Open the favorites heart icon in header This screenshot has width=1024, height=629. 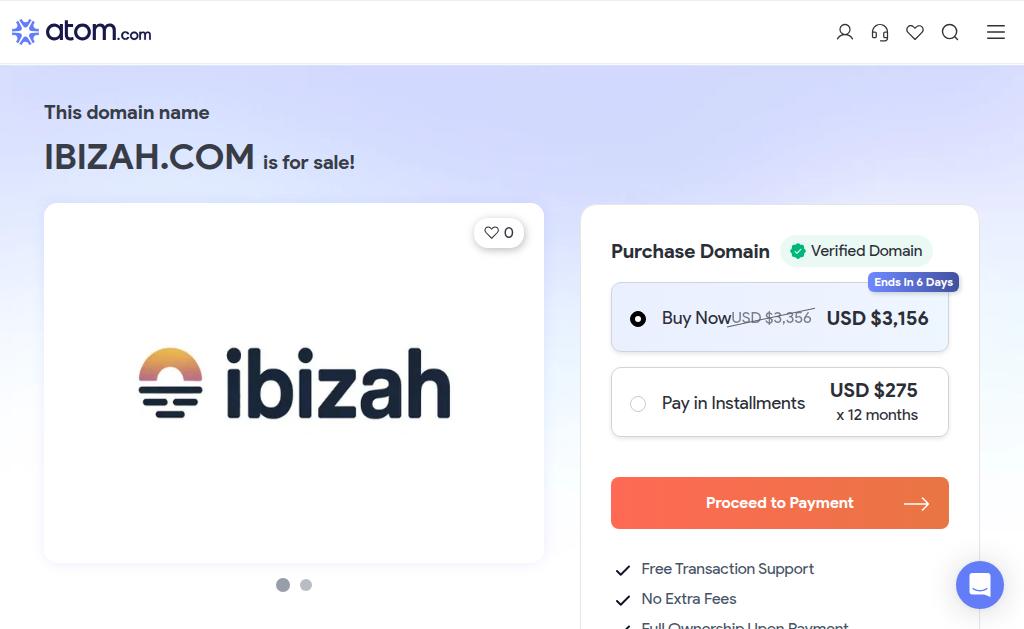point(915,32)
